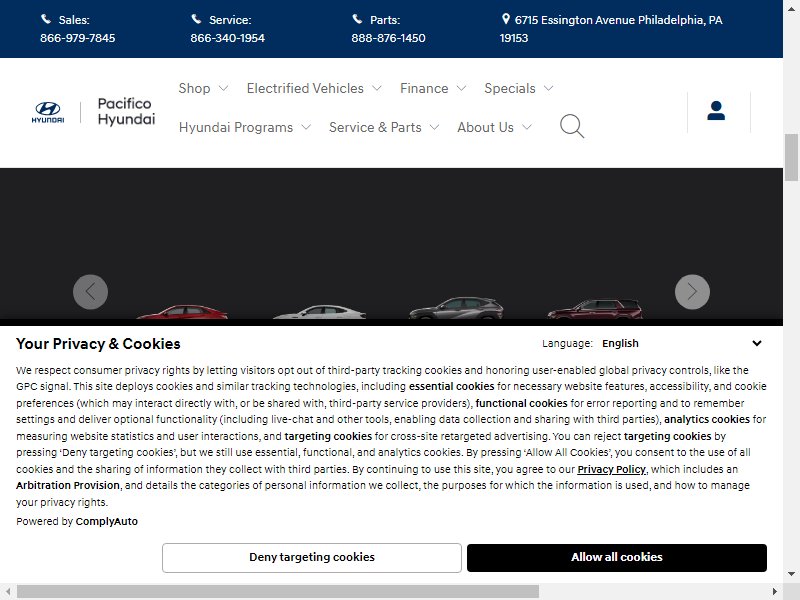
Task: Open the Shop menu item
Action: tap(194, 88)
